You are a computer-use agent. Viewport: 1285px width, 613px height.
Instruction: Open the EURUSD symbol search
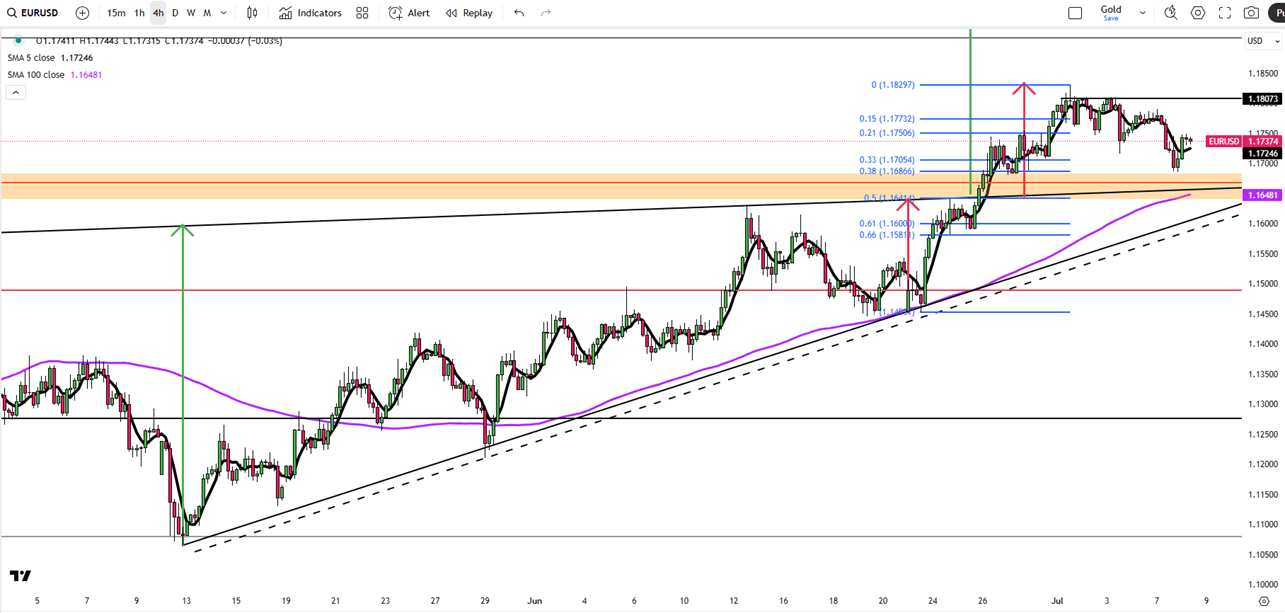[x=33, y=13]
